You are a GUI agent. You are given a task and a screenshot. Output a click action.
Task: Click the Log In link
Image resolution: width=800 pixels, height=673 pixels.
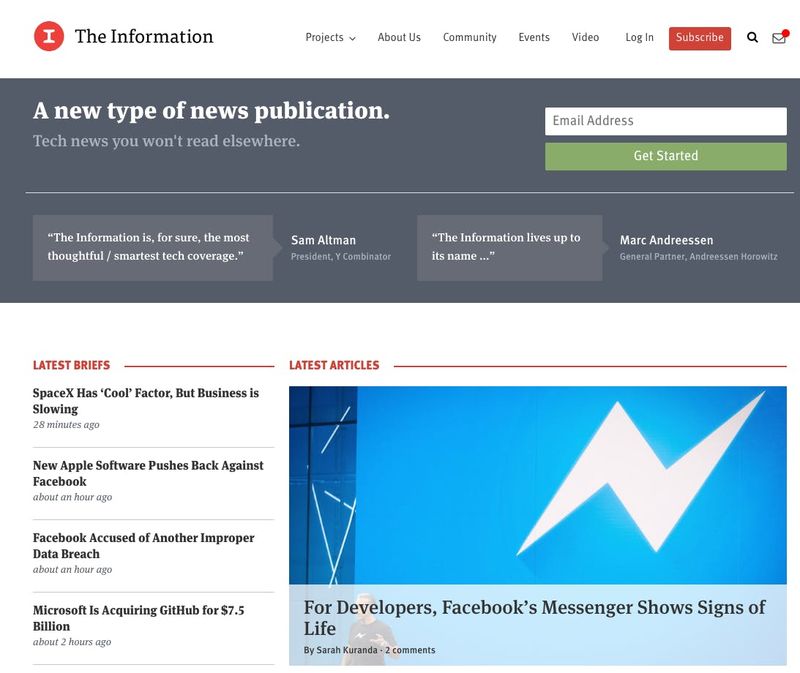[x=639, y=38]
